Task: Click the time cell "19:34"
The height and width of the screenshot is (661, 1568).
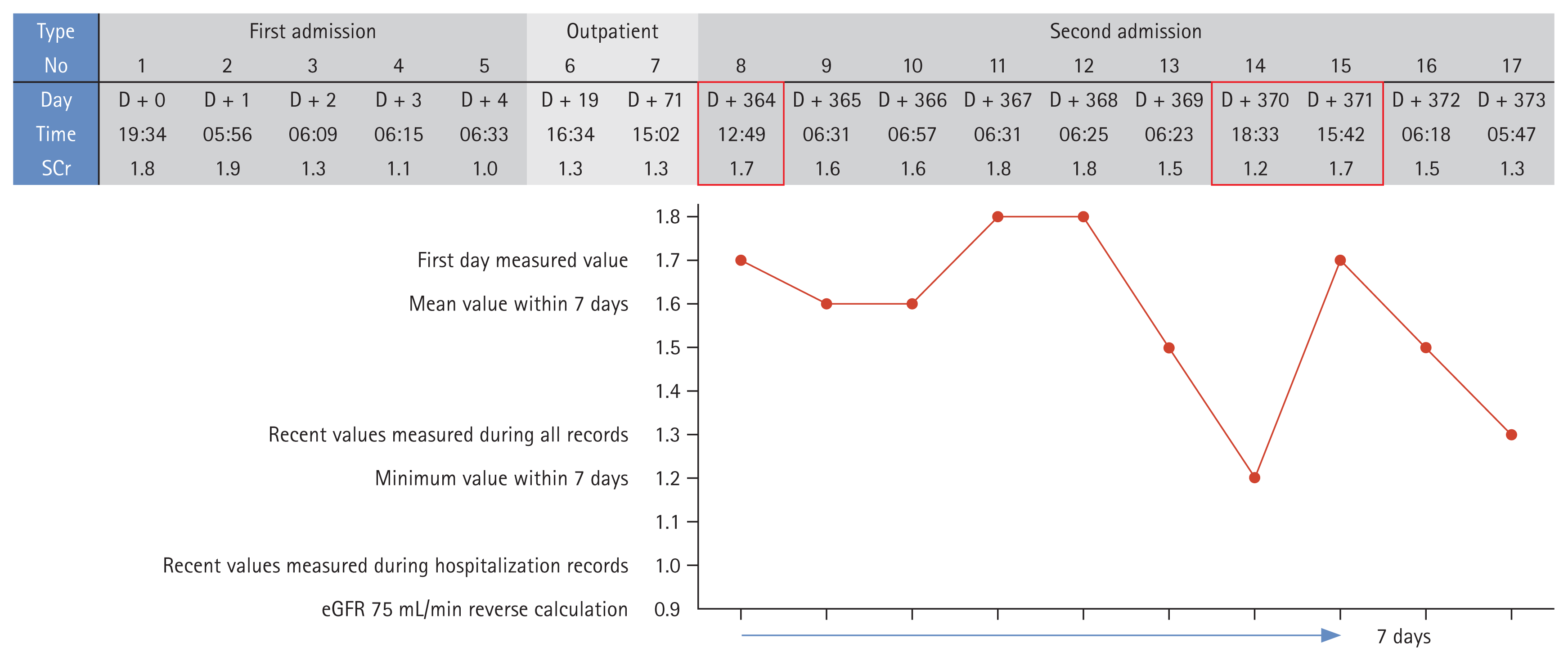Action: [142, 134]
